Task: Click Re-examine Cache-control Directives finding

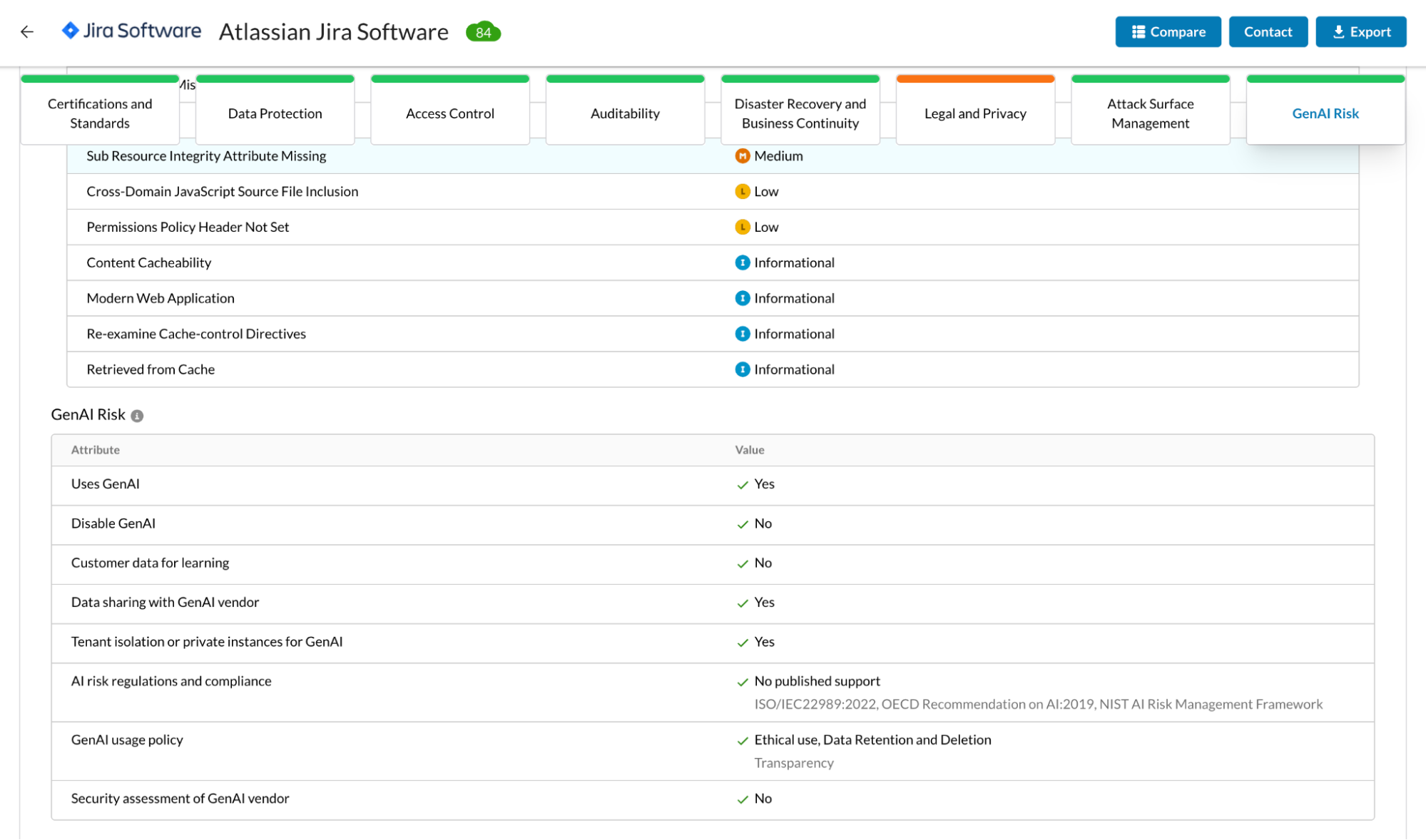Action: pyautogui.click(x=196, y=334)
